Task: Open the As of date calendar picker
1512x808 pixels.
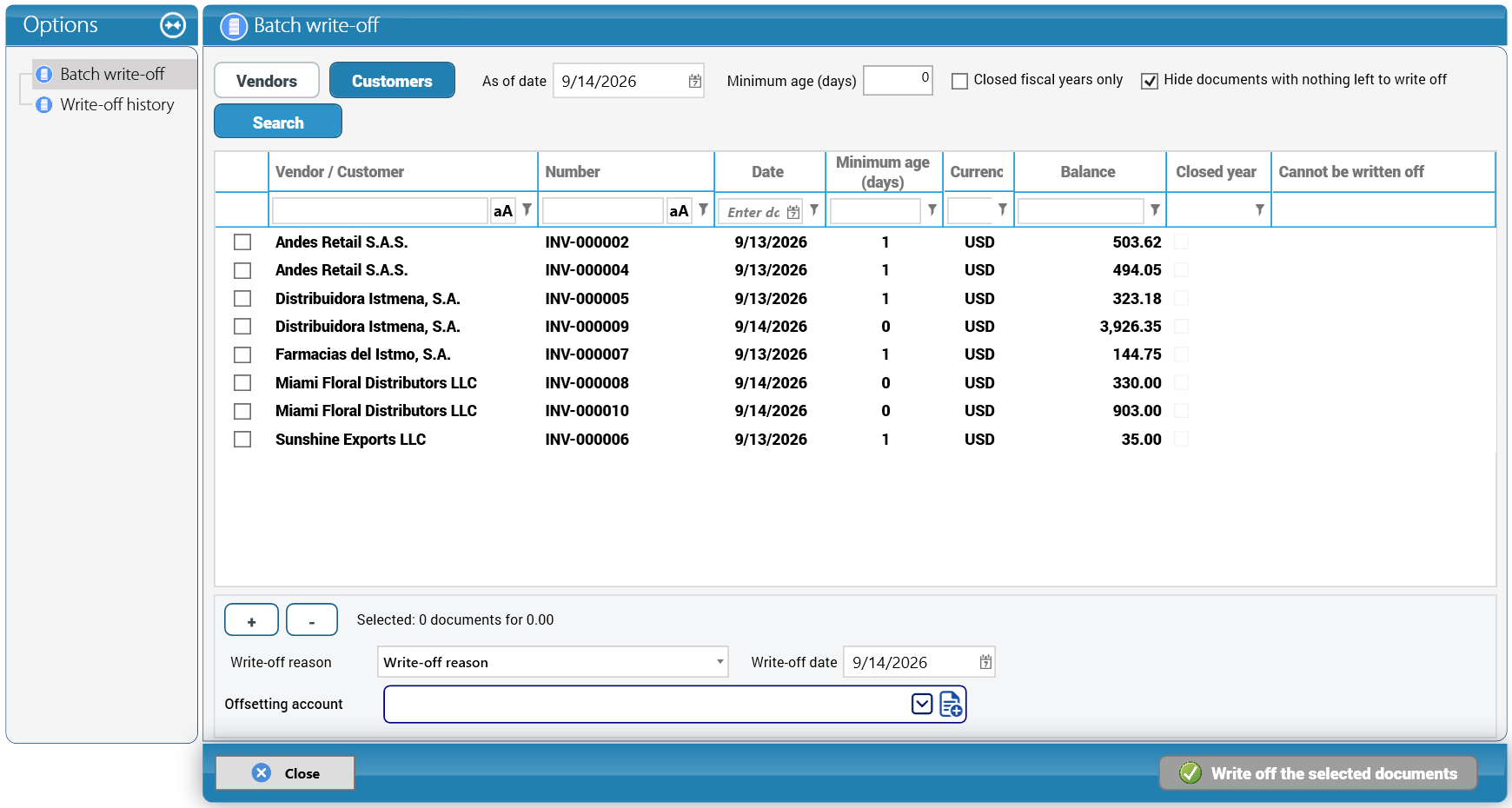Action: click(695, 81)
